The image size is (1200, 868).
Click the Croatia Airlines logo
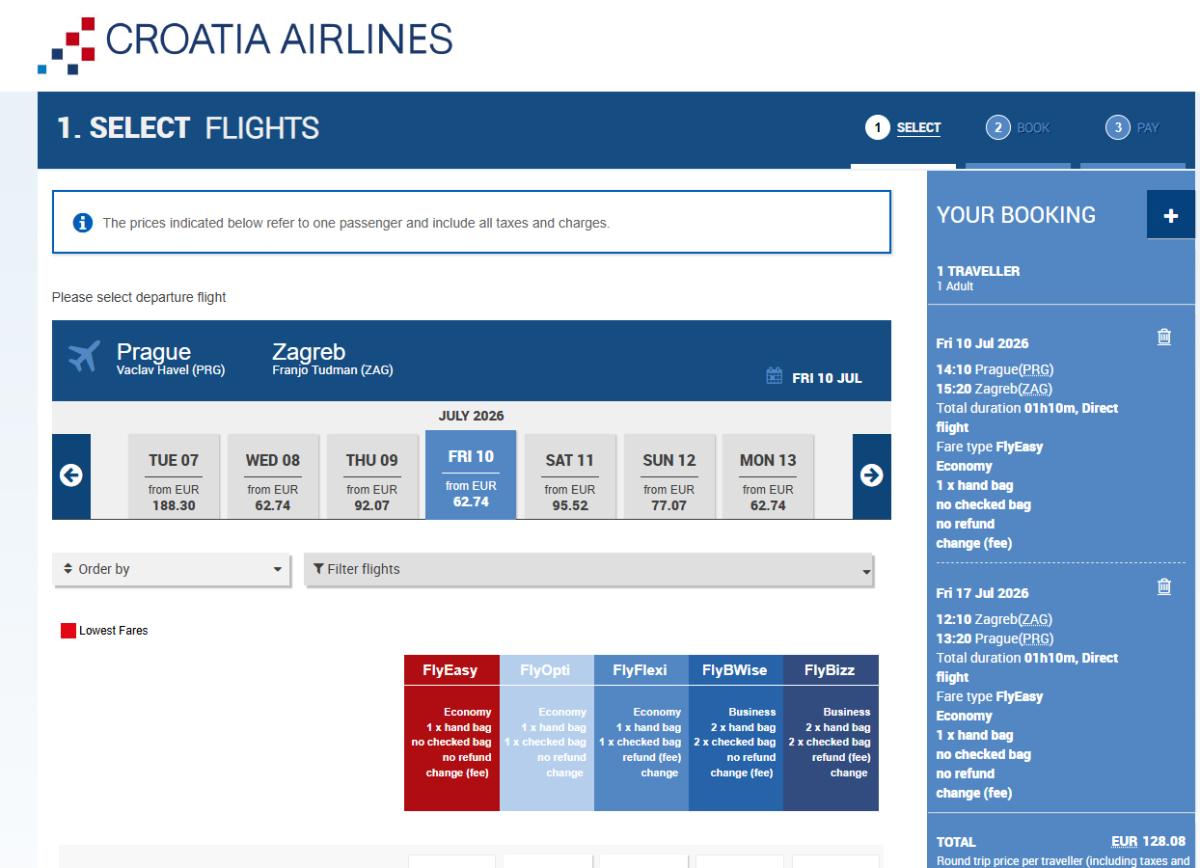pyautogui.click(x=245, y=43)
